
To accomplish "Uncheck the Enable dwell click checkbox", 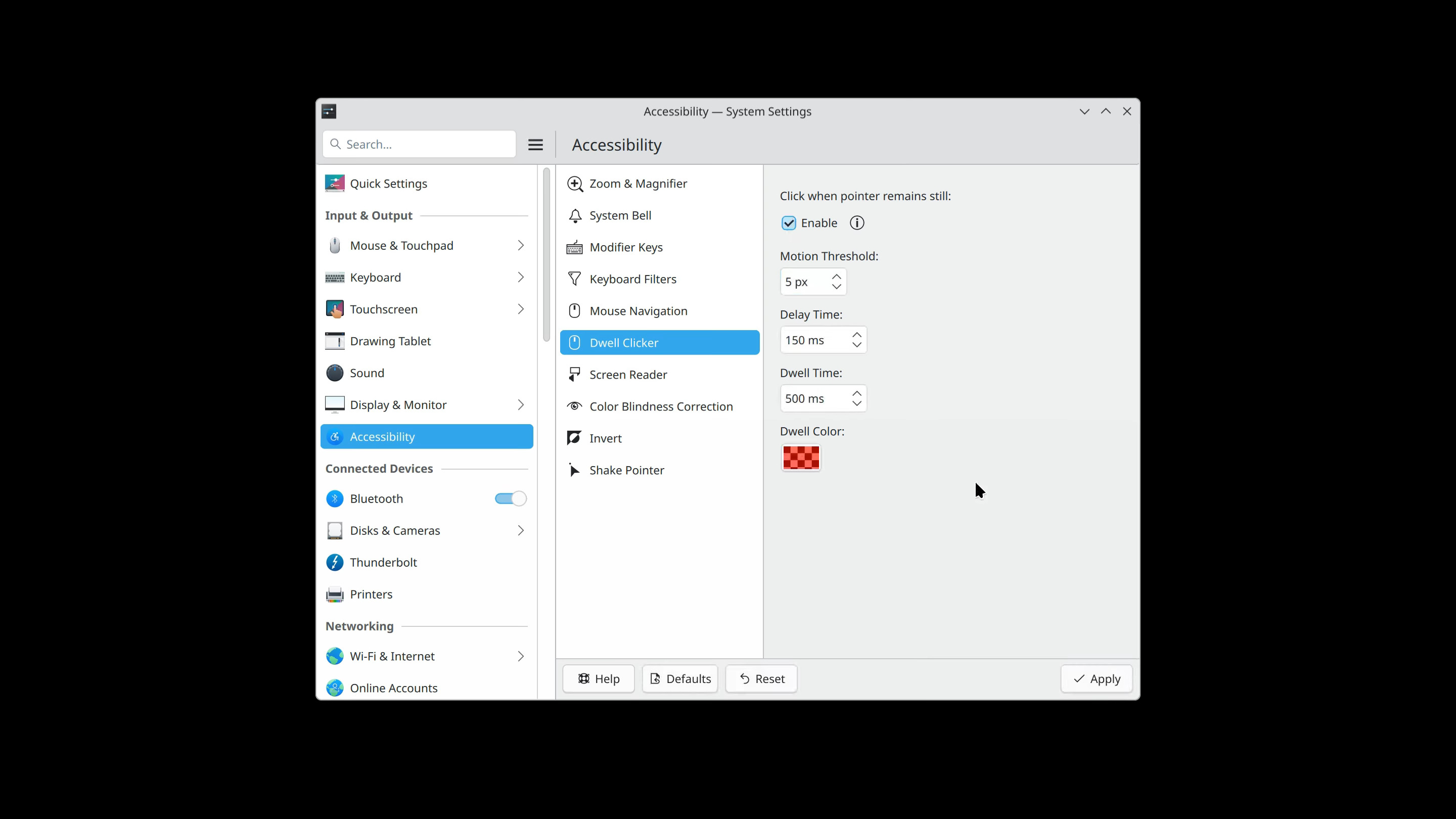I will point(789,223).
